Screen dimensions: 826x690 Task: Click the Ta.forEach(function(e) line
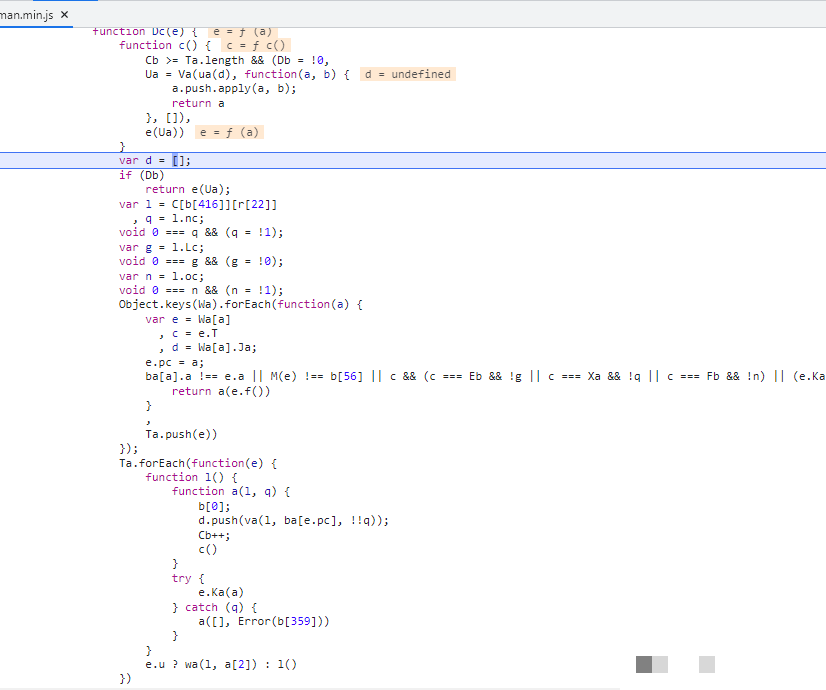197,463
